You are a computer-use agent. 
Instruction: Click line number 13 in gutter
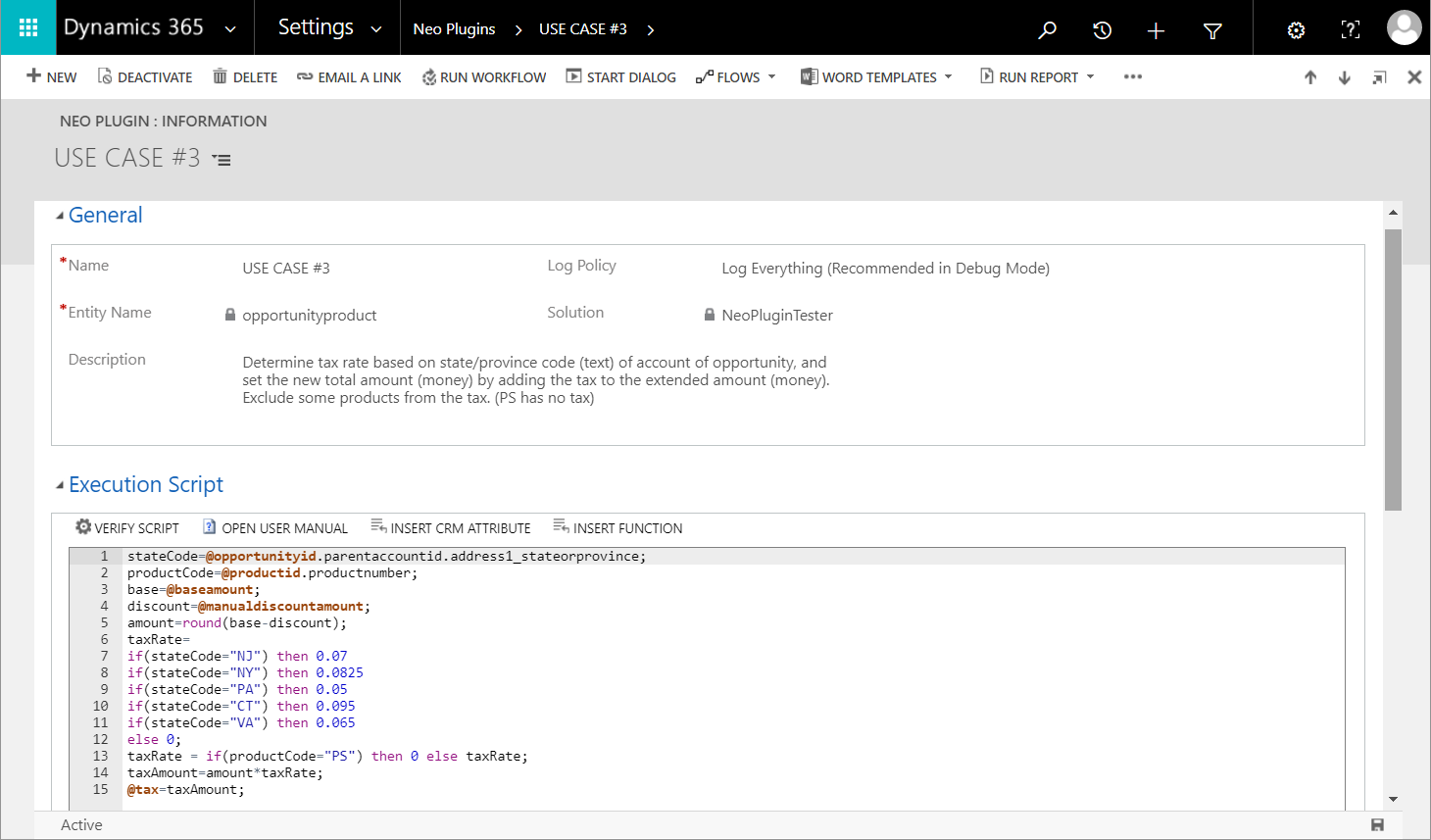(100, 757)
